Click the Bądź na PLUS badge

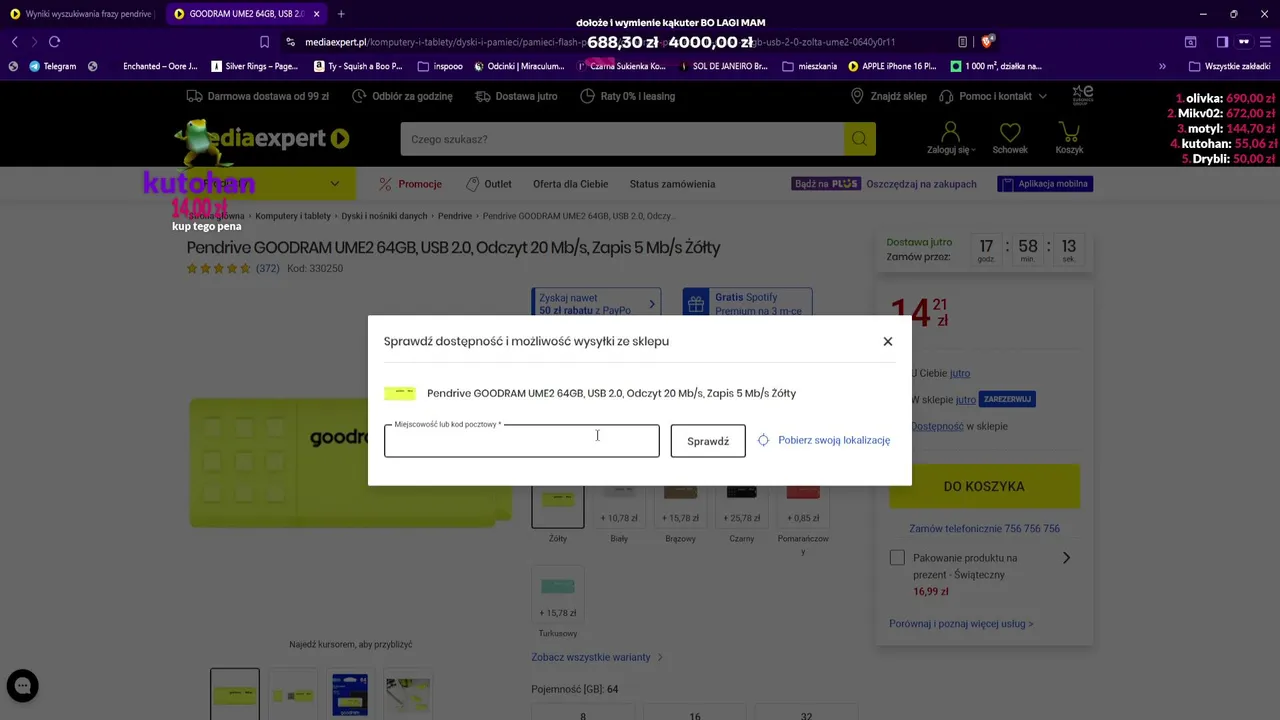coord(826,184)
